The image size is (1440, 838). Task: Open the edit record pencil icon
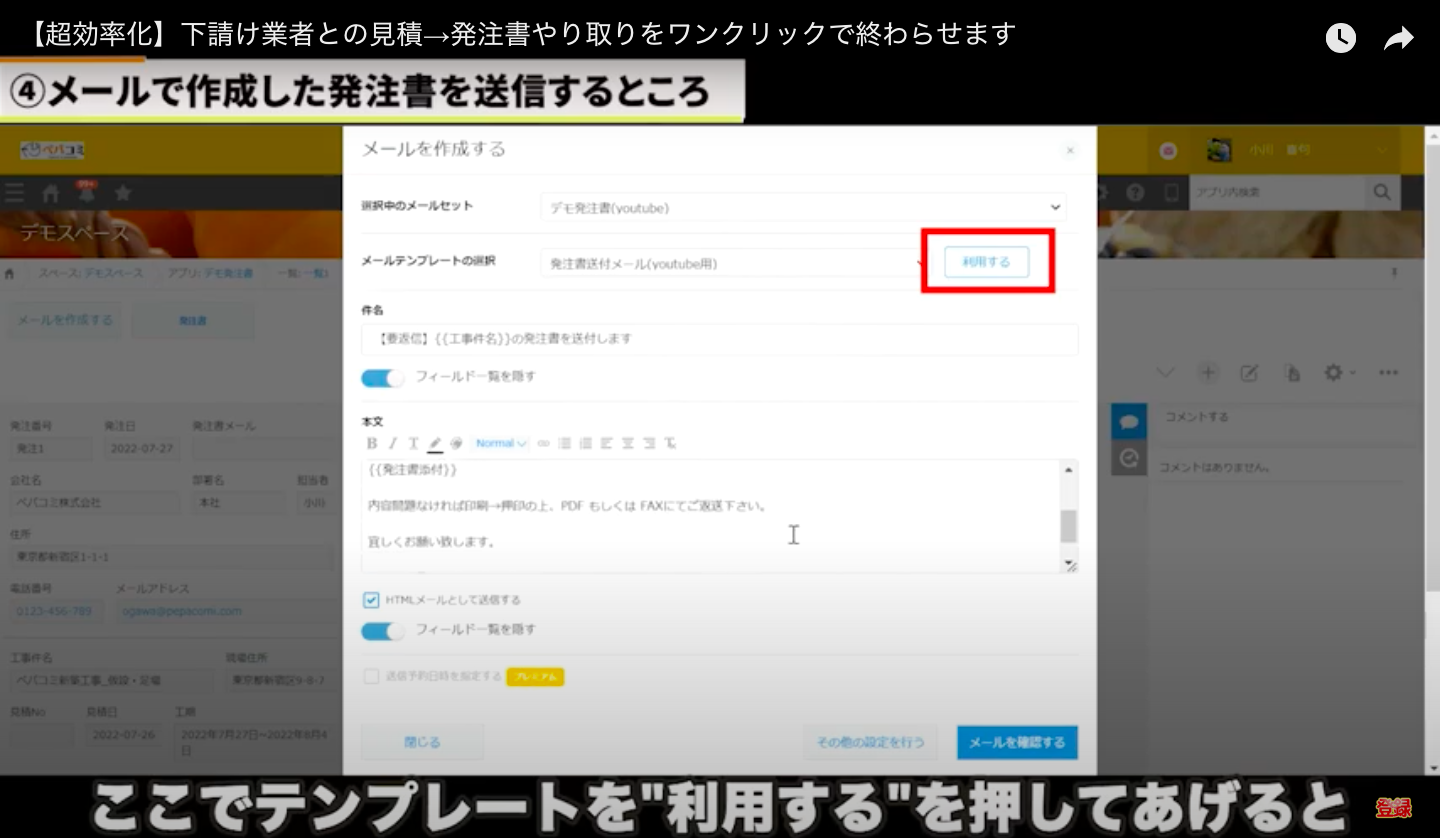1248,372
